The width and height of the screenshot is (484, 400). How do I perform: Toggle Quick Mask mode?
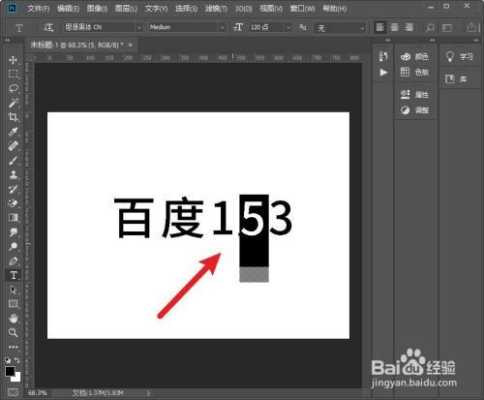(13, 392)
